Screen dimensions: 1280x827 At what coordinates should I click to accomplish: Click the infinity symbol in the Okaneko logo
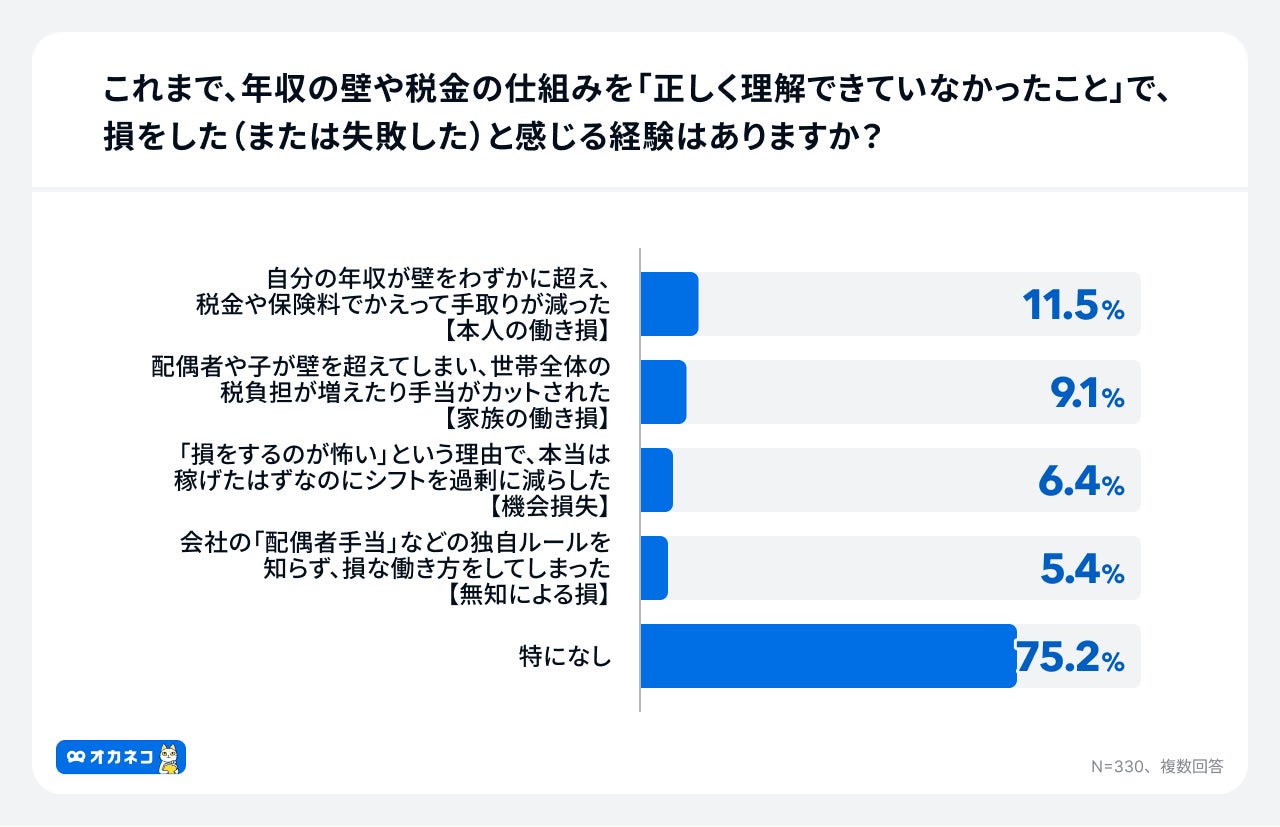76,758
